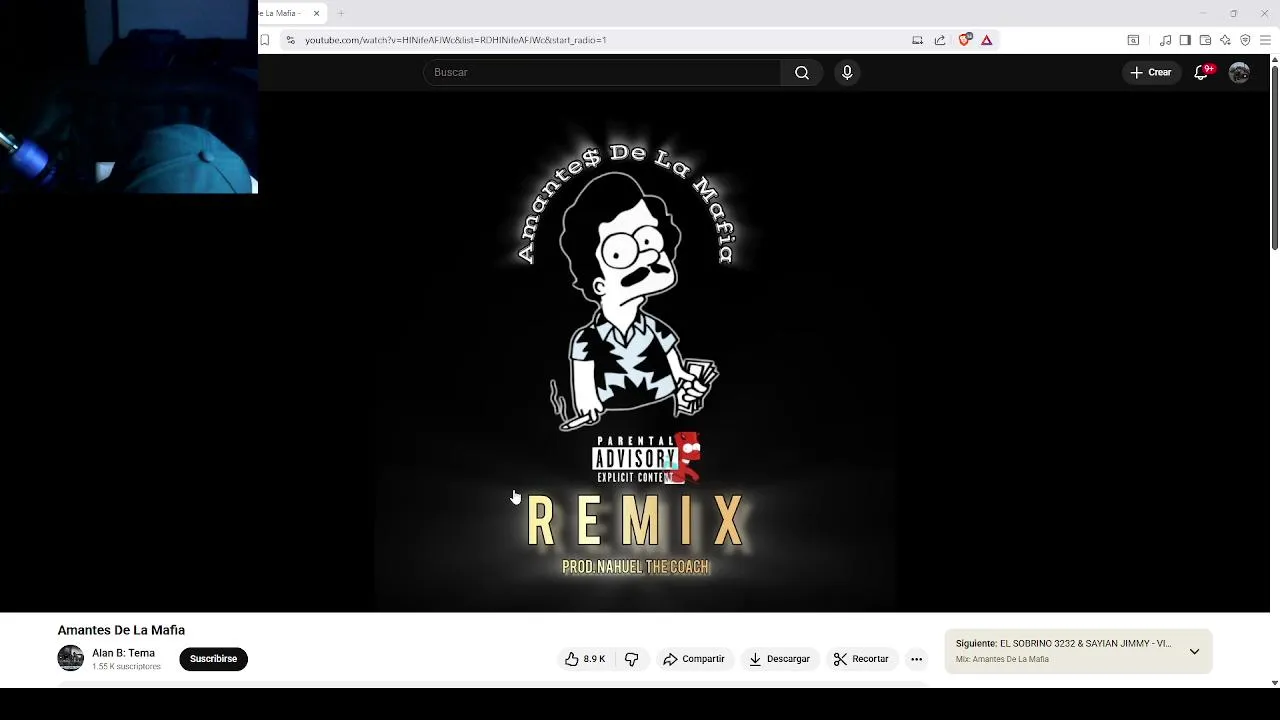The width and height of the screenshot is (1280, 720).
Task: Click the Suscribirse button
Action: click(x=213, y=659)
